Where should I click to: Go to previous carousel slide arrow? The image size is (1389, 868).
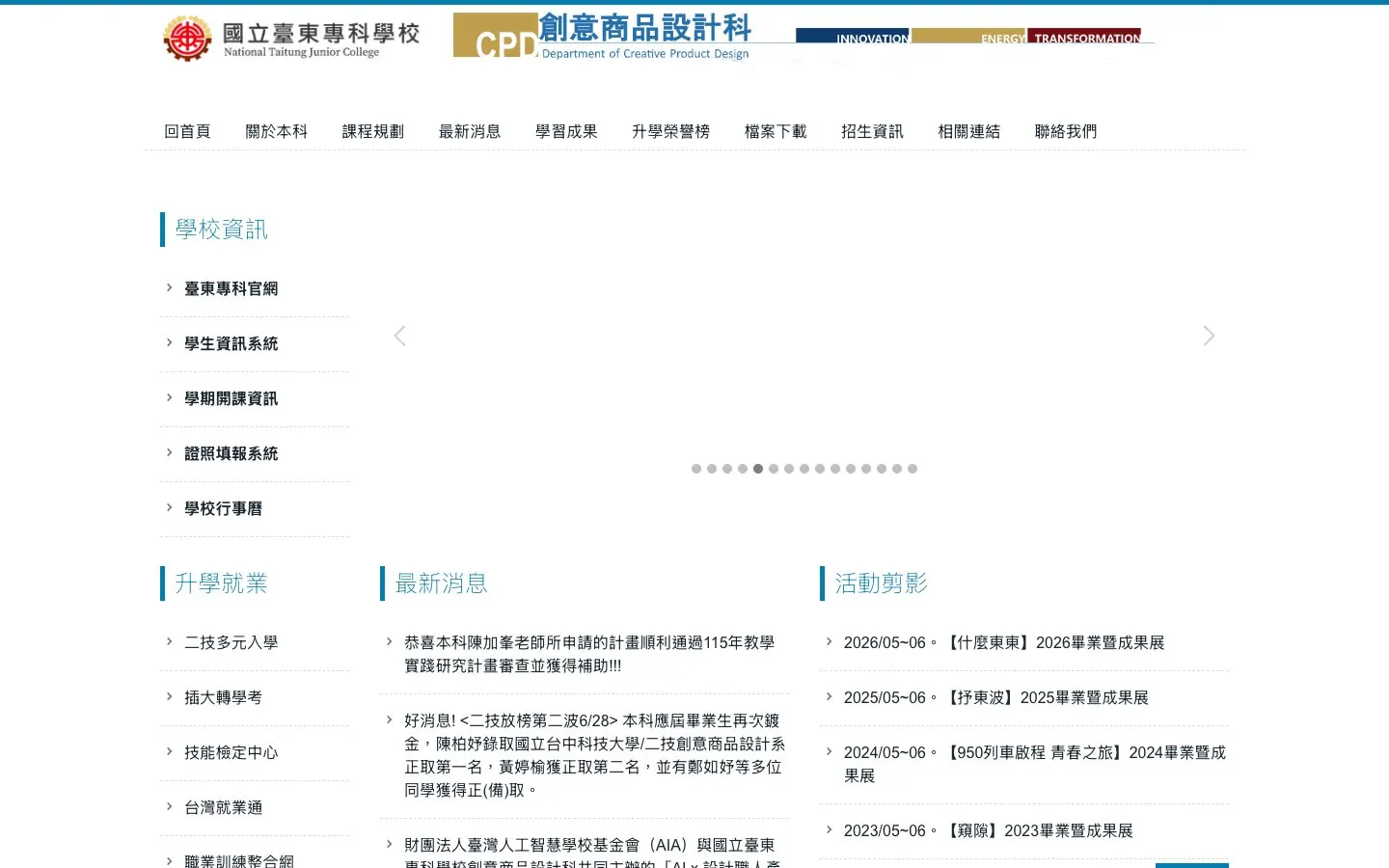pos(399,336)
